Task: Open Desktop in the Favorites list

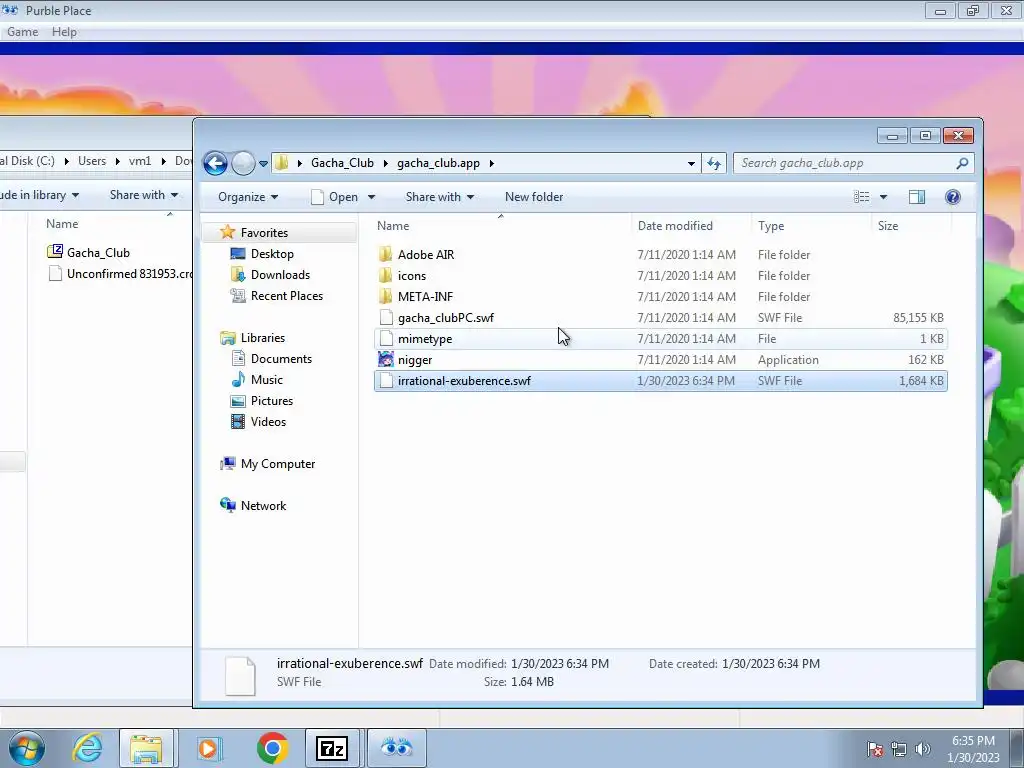Action: [x=272, y=254]
